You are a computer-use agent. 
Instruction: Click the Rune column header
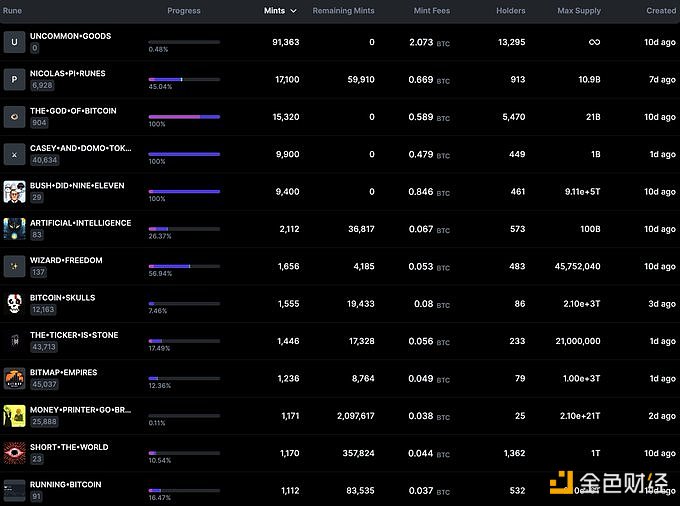[x=12, y=10]
